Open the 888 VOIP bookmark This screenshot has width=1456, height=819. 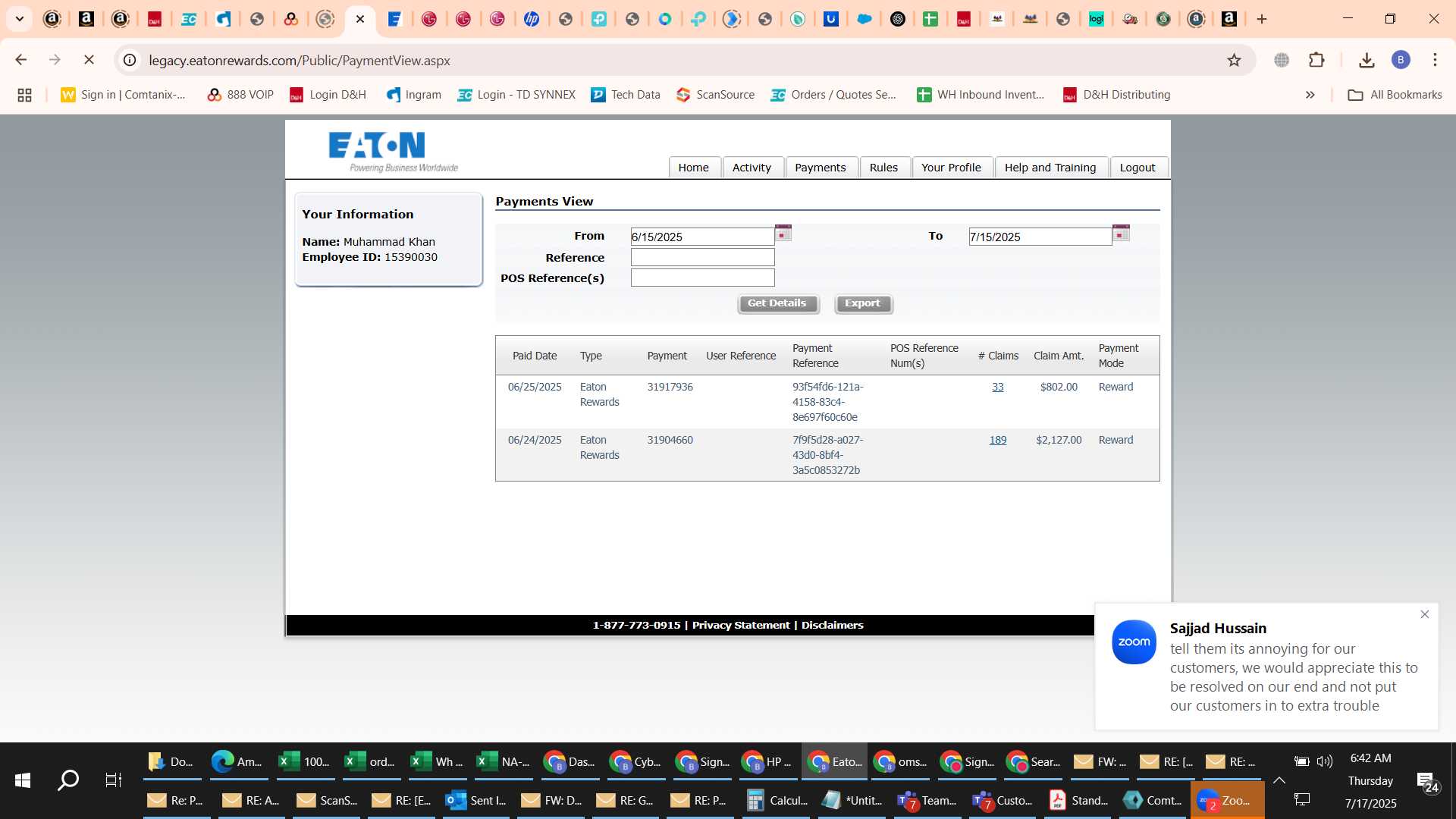pyautogui.click(x=240, y=95)
